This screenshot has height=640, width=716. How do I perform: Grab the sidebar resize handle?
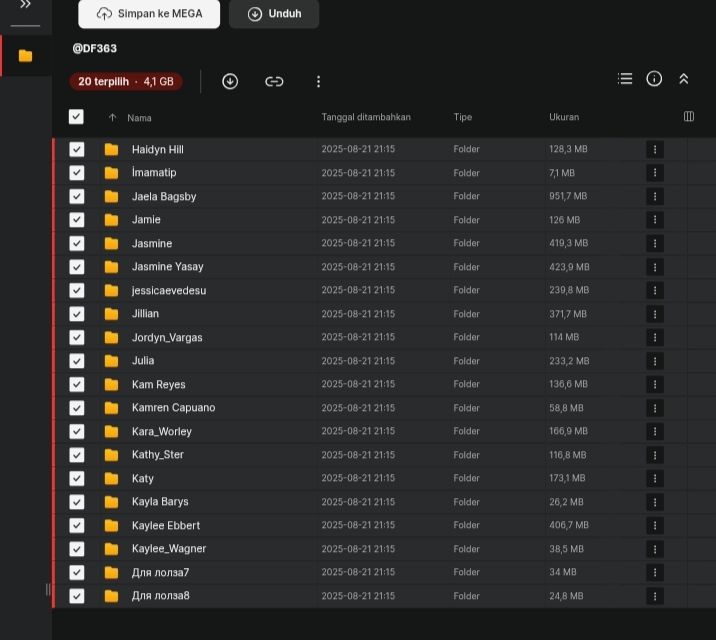click(48, 589)
